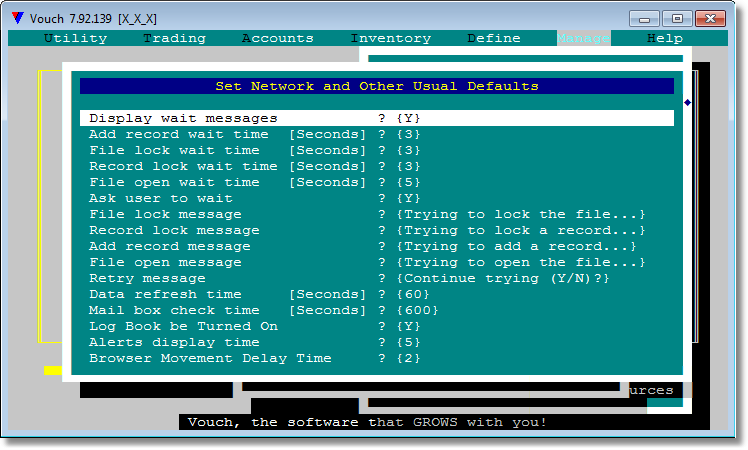Viewport: 748px width, 450px height.
Task: Click the 'Alerts display time' label
Action: (x=174, y=342)
